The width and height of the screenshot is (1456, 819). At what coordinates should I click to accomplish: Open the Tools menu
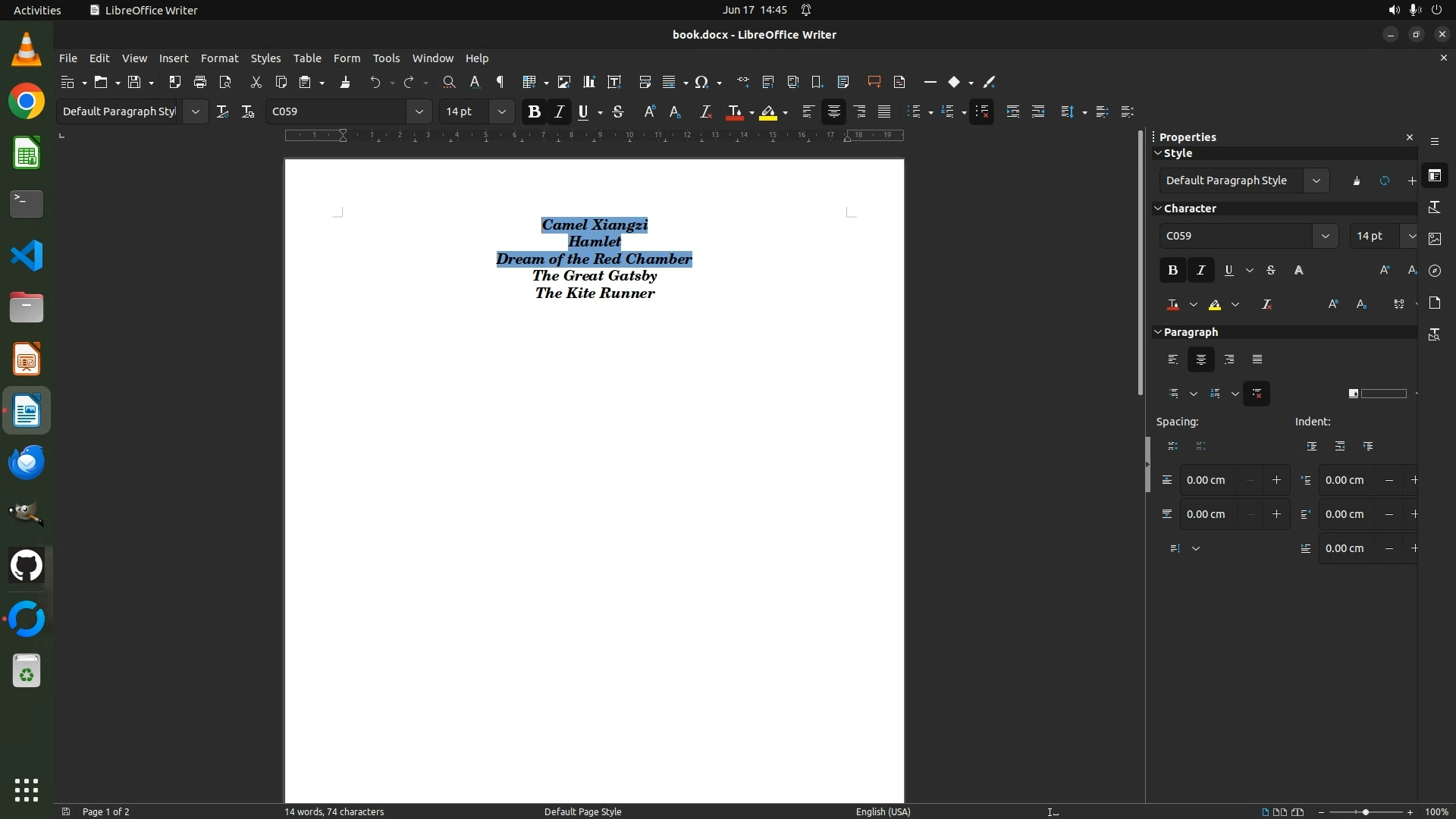(386, 58)
